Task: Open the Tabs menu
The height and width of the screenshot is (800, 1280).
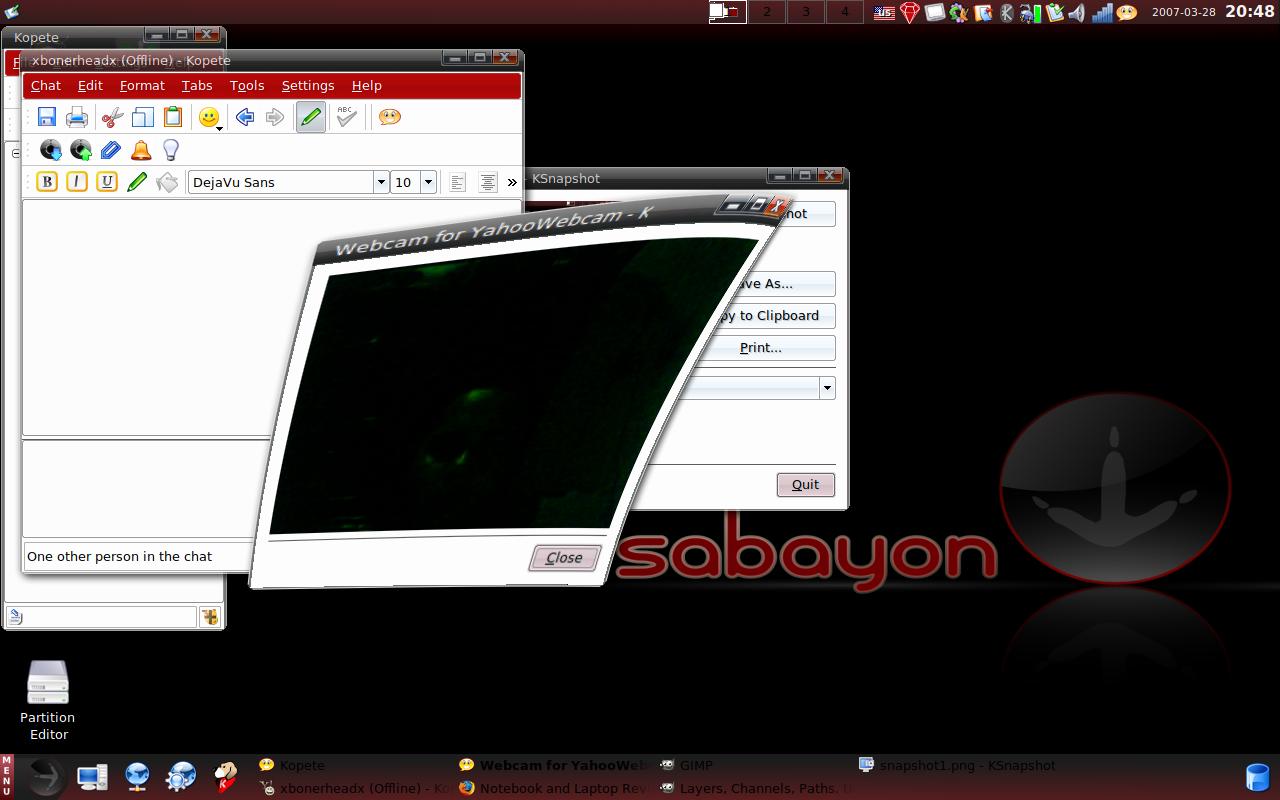Action: point(197,86)
